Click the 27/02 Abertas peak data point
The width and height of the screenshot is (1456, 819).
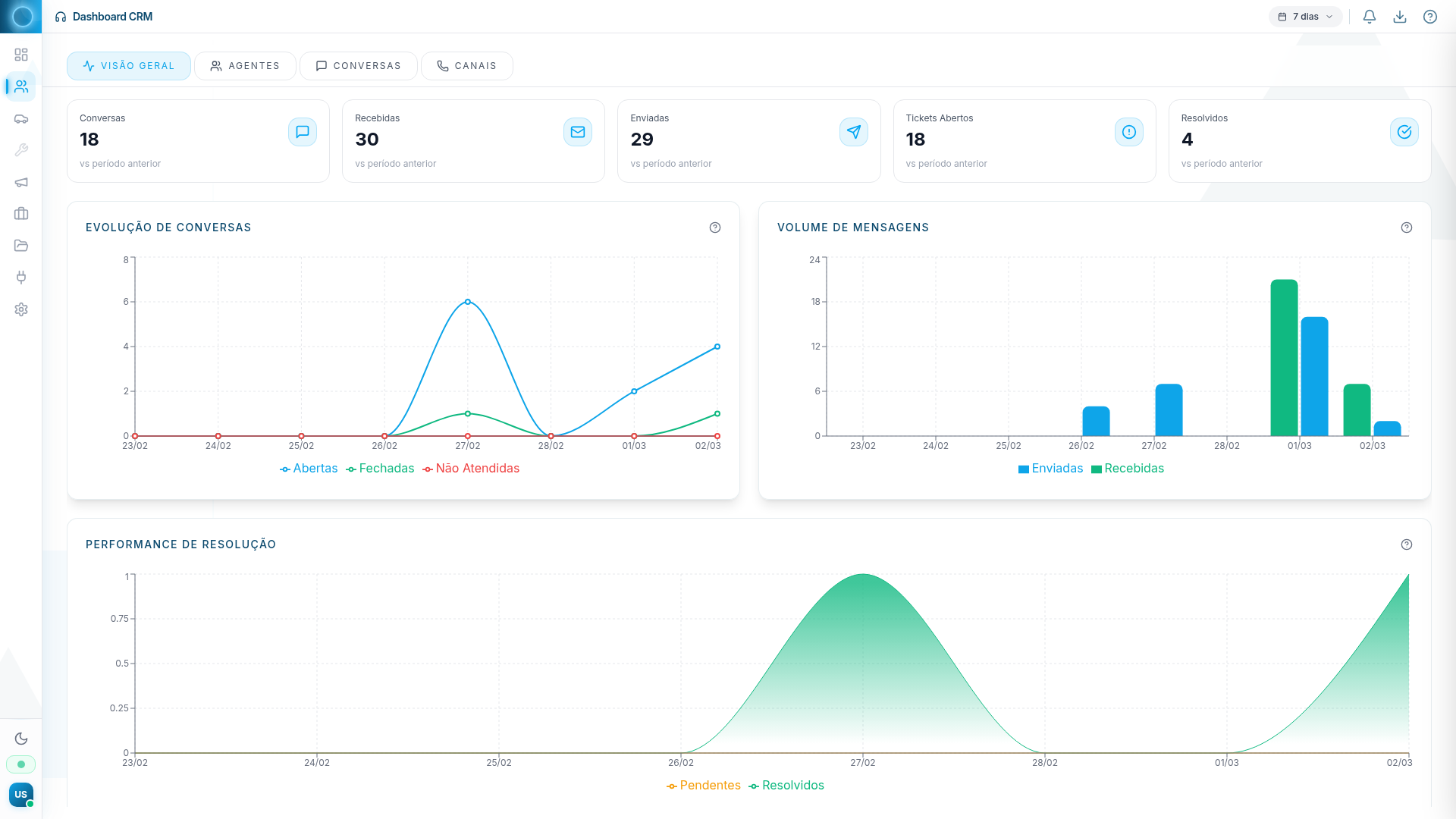(x=468, y=302)
